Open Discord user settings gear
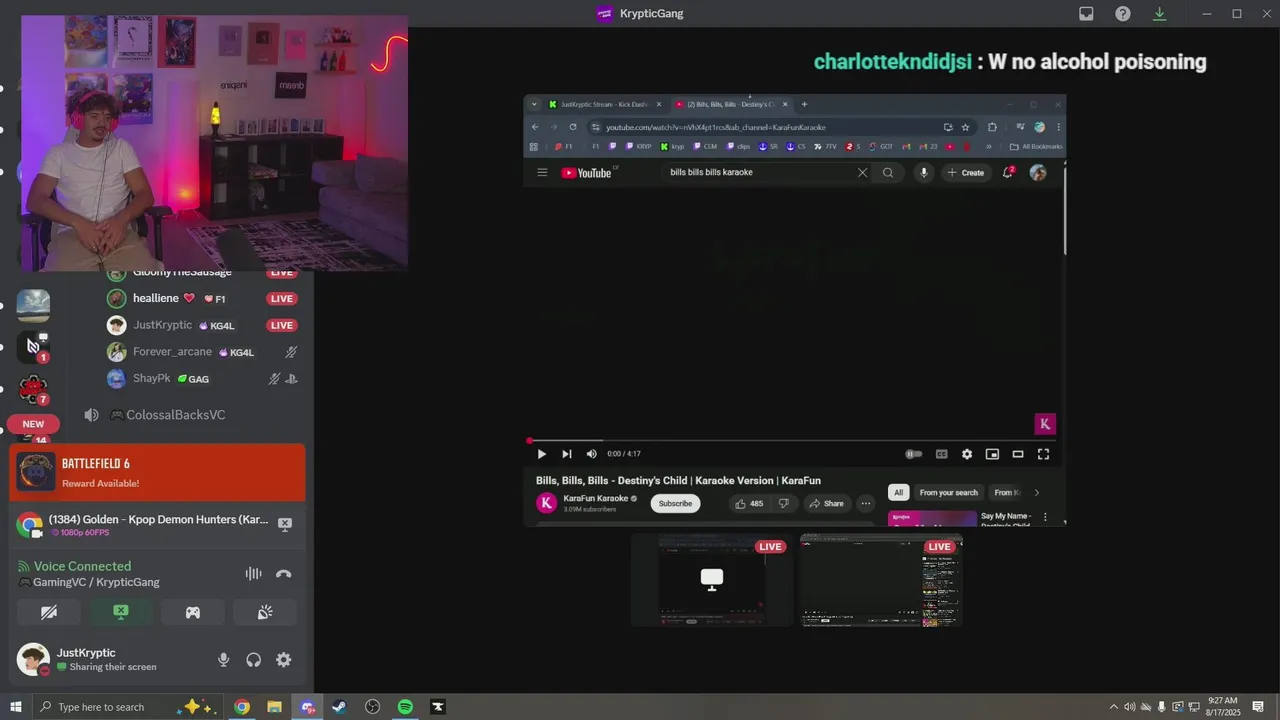The height and width of the screenshot is (720, 1280). (284, 659)
